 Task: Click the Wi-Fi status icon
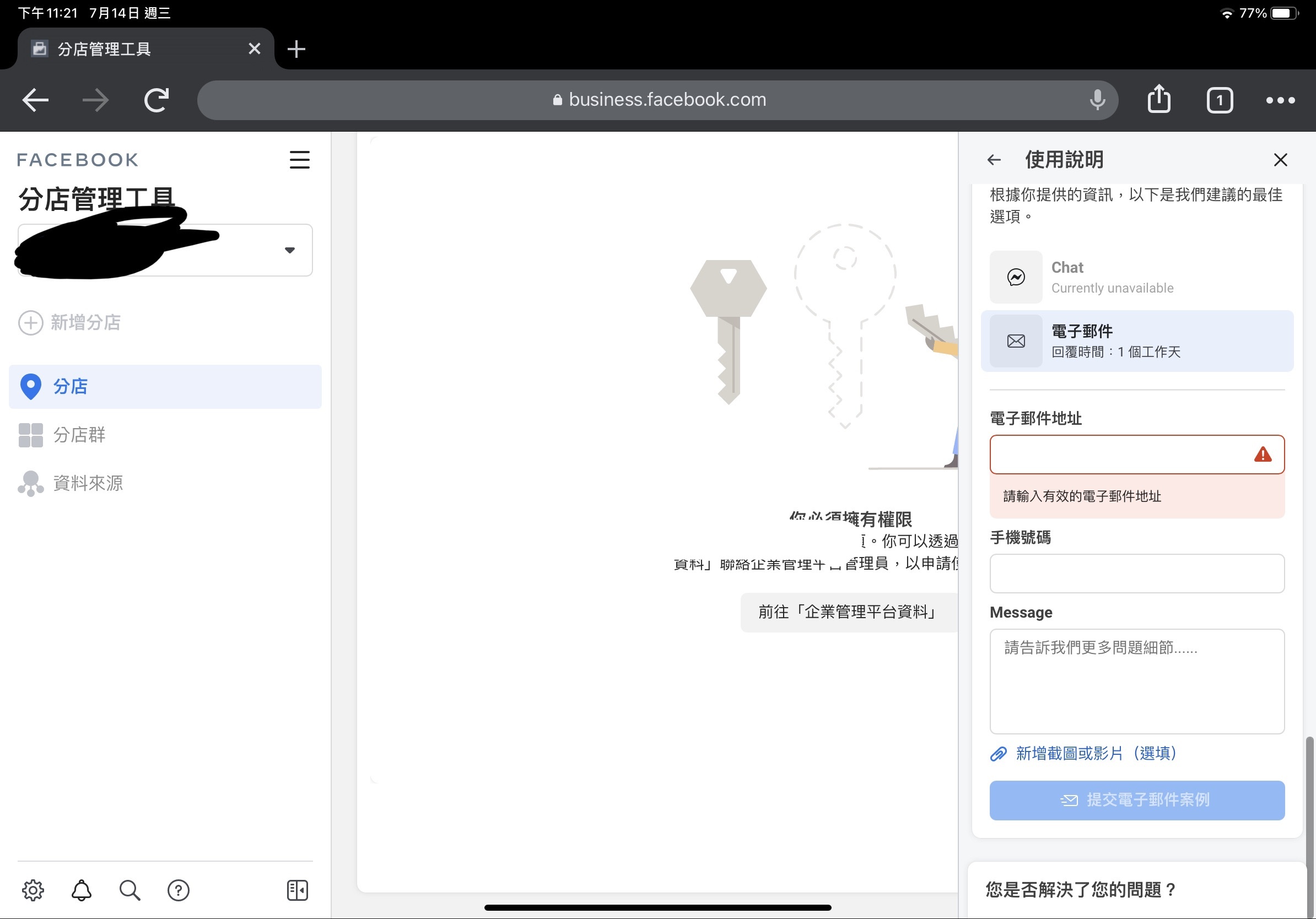click(1226, 13)
